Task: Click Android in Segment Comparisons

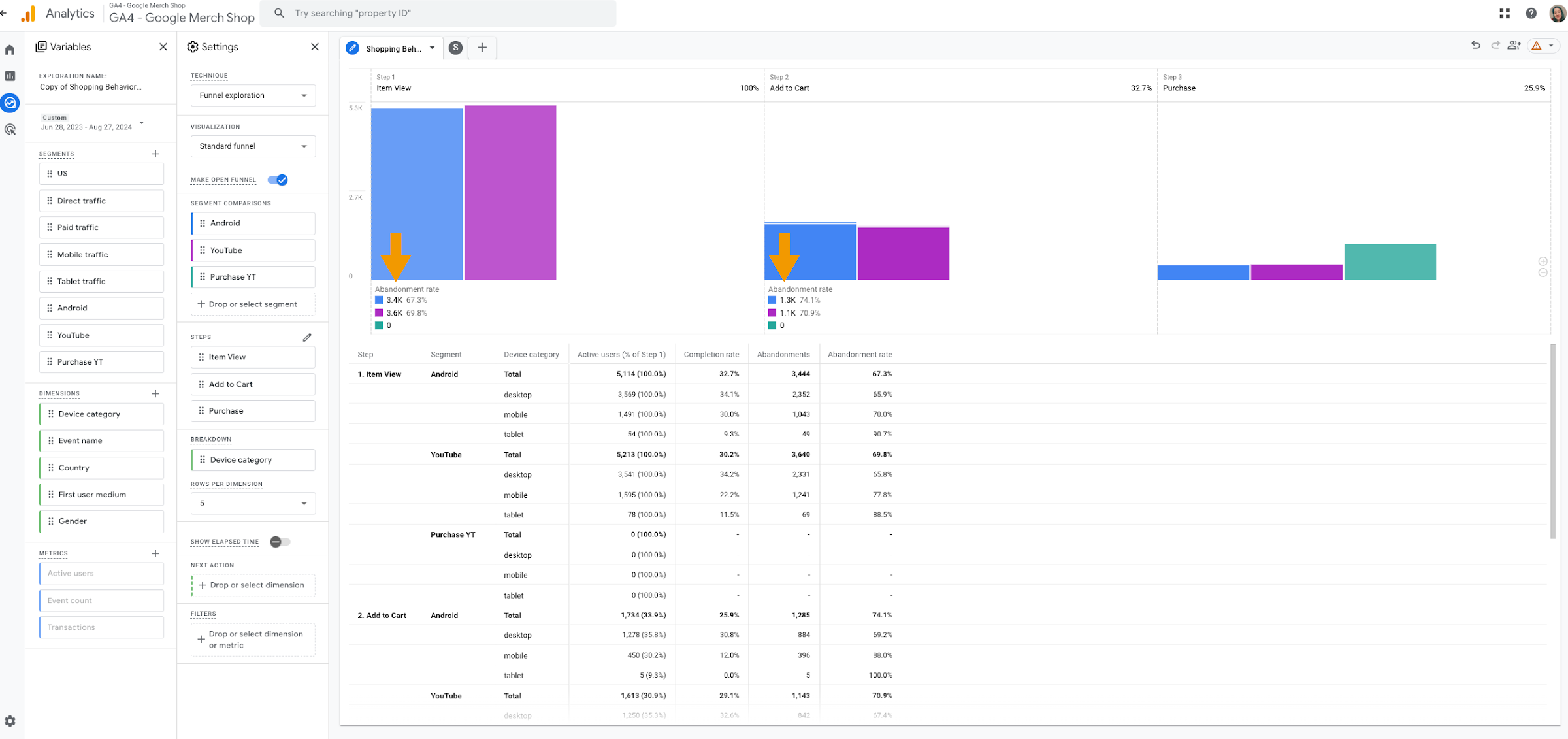Action: pos(253,223)
